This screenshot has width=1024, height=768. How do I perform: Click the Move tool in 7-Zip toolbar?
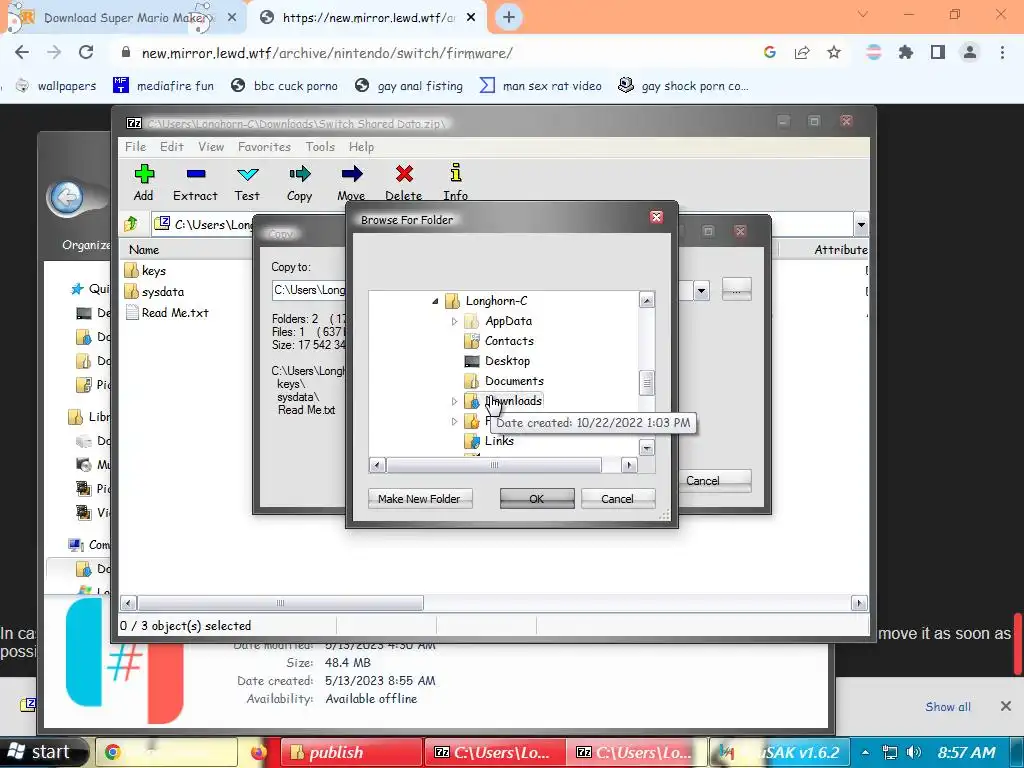(351, 183)
